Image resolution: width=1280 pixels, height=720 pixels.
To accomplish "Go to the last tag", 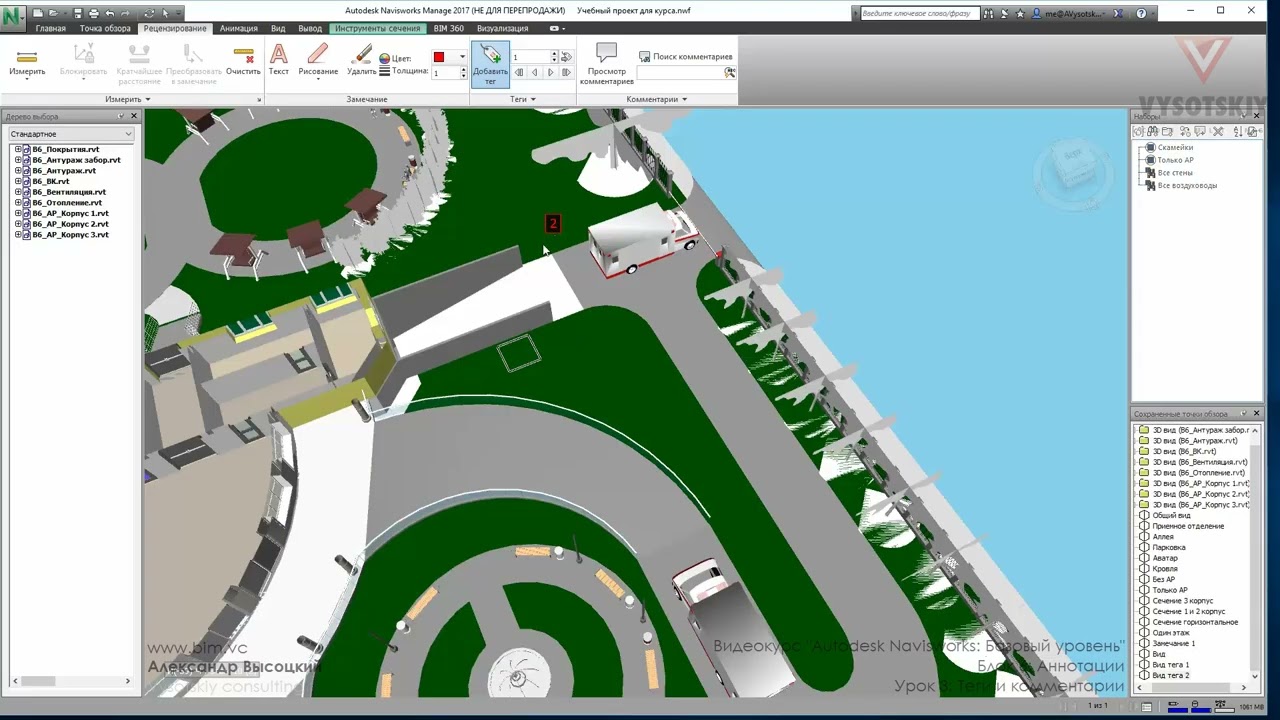I will click(566, 73).
